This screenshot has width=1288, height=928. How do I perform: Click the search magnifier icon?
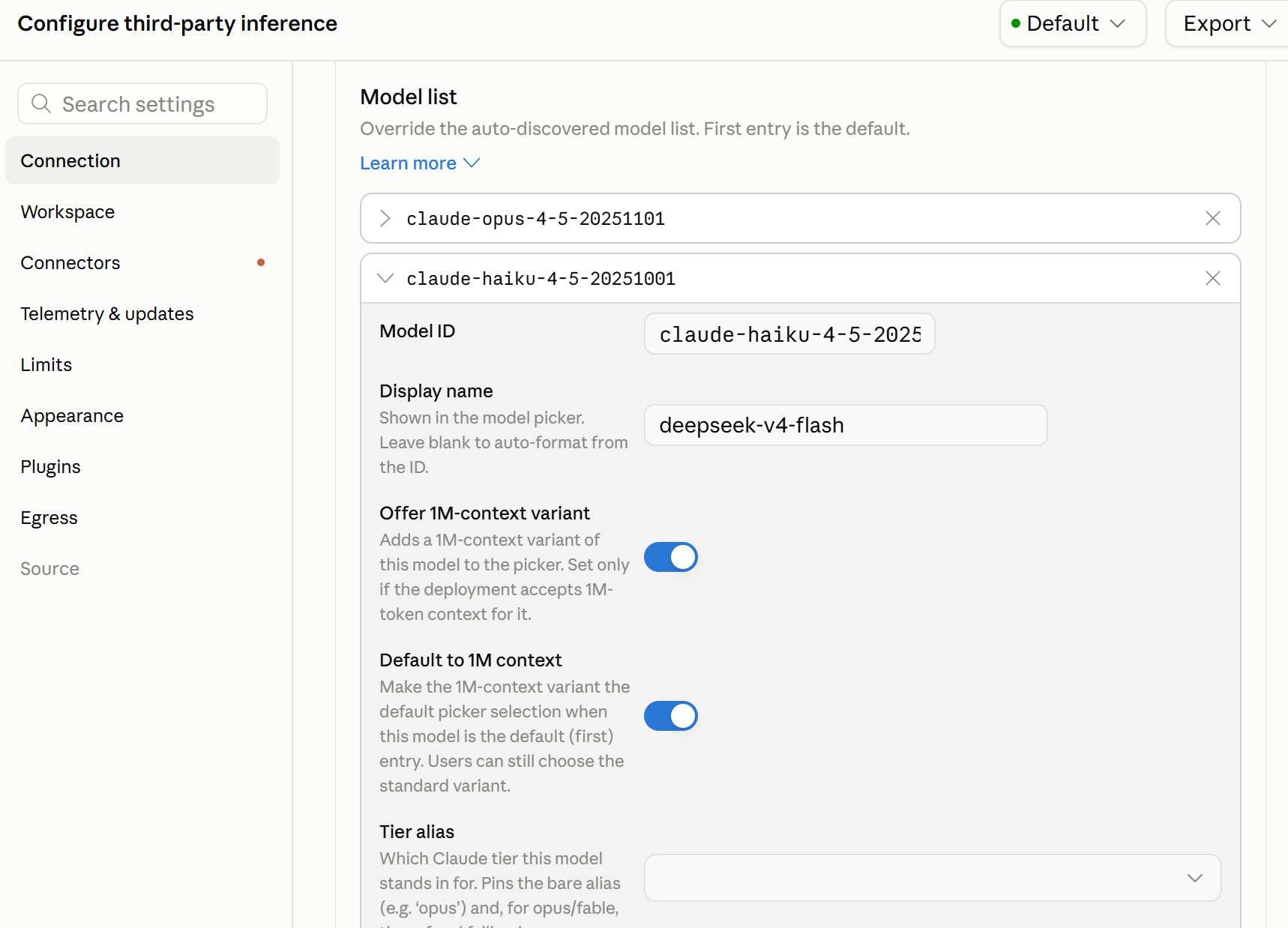[x=41, y=103]
